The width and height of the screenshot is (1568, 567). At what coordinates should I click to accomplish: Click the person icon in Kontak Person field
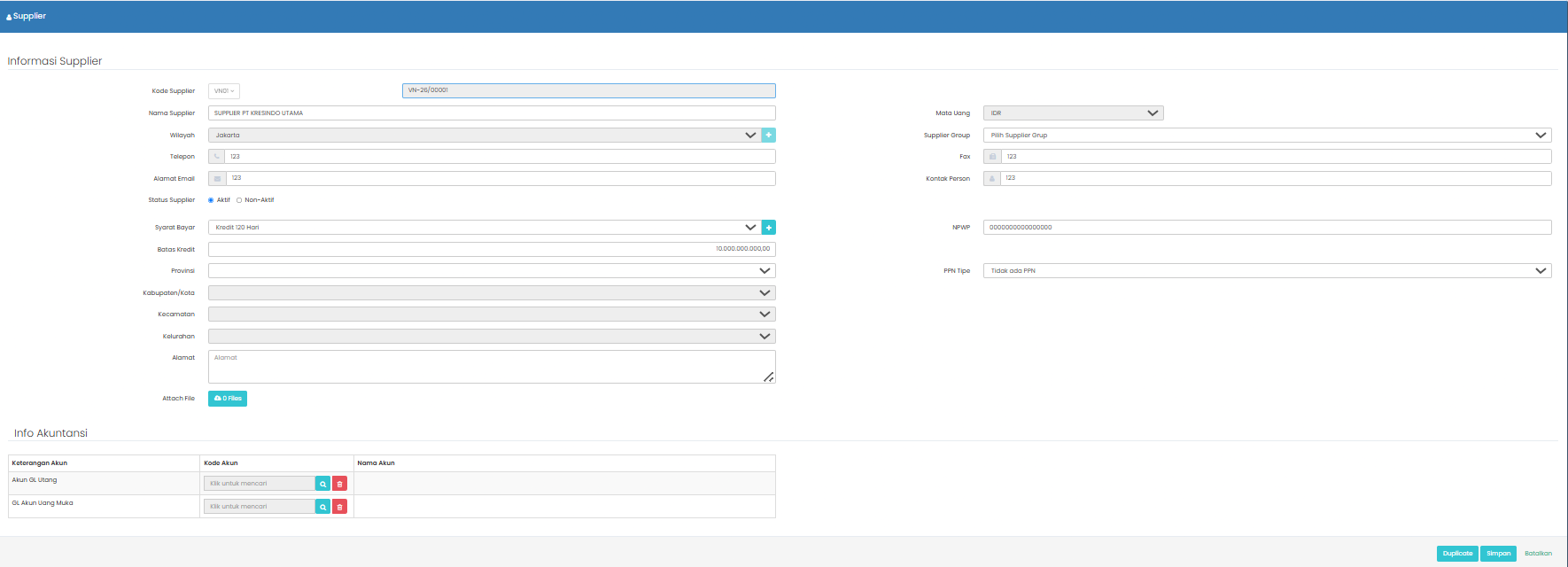coord(992,178)
